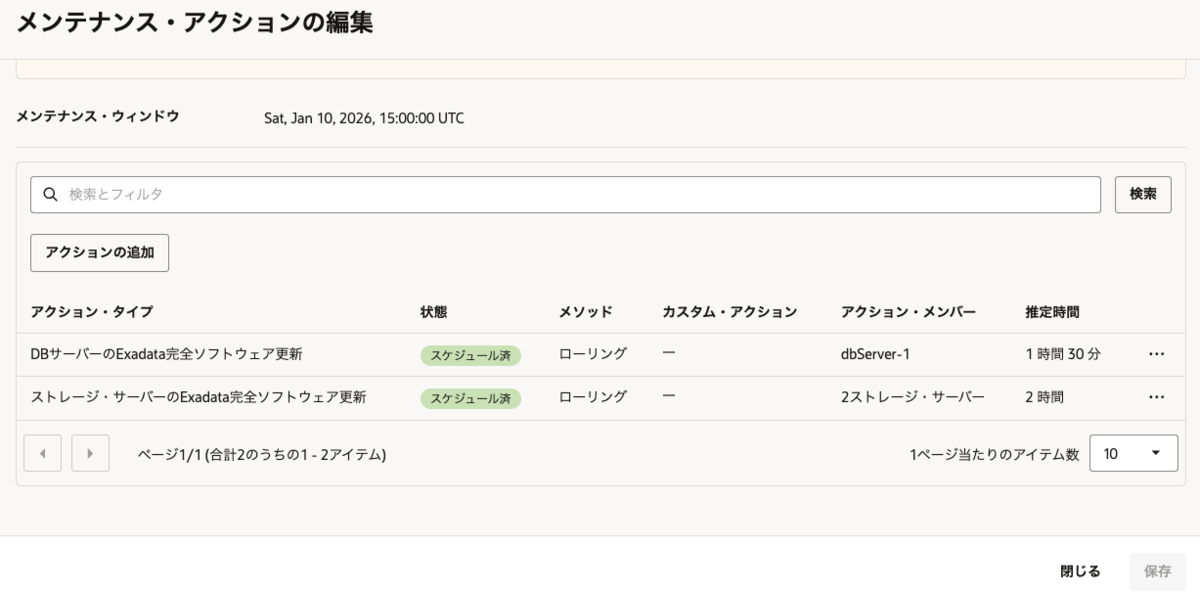Select ストレージ・サーバーのExadata完全ソフトウェア更新 row
This screenshot has width=1200, height=593.
click(199, 397)
